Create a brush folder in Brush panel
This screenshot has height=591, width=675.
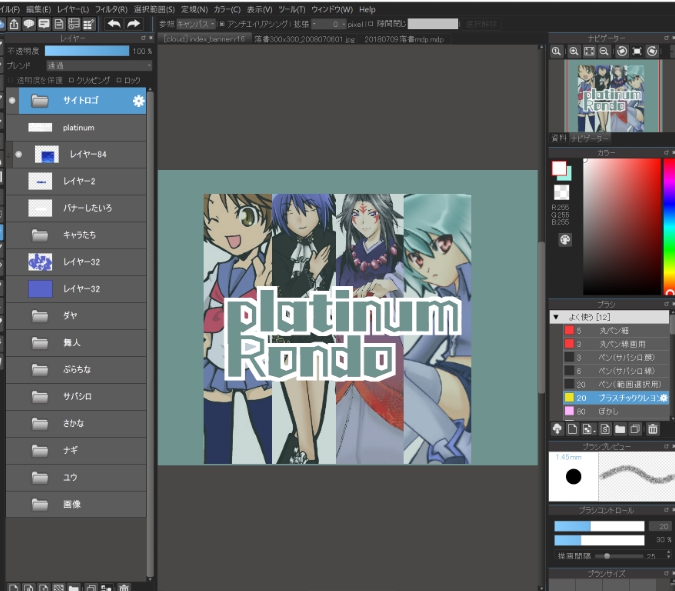pos(620,429)
